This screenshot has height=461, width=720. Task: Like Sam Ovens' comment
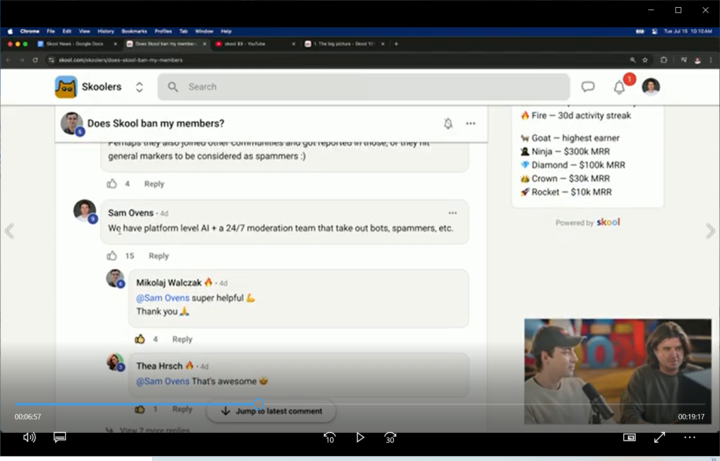click(112, 256)
